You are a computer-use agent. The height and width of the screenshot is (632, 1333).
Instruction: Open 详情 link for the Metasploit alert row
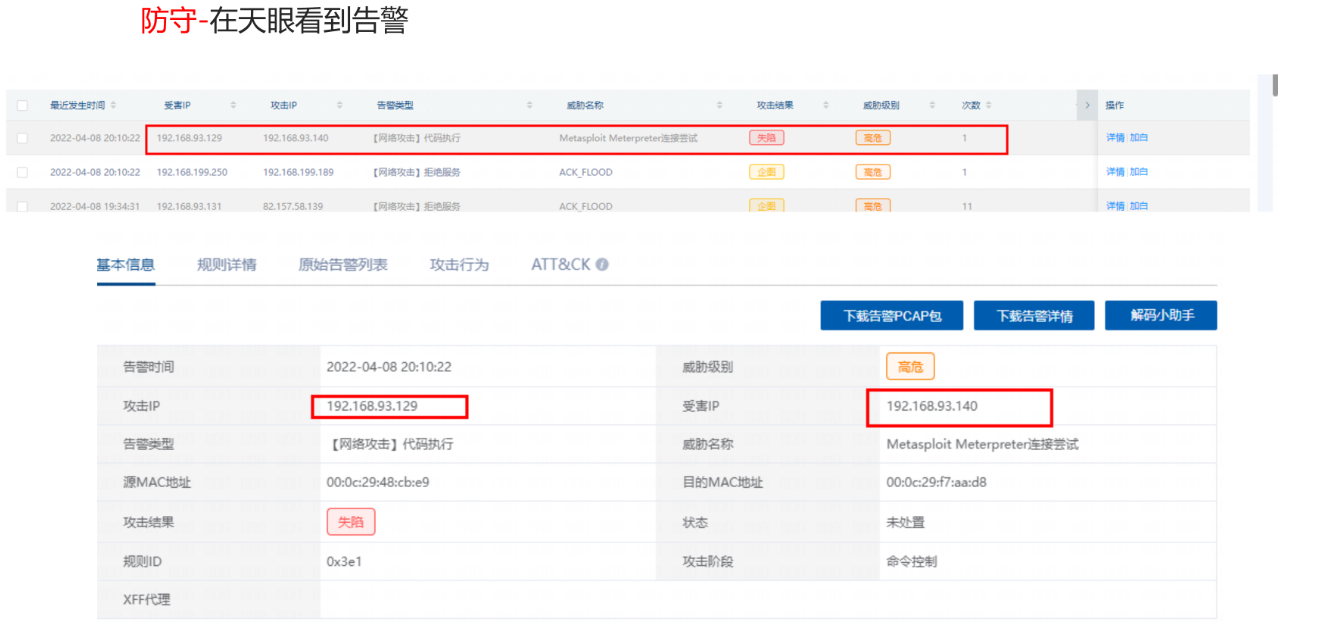tap(1114, 138)
